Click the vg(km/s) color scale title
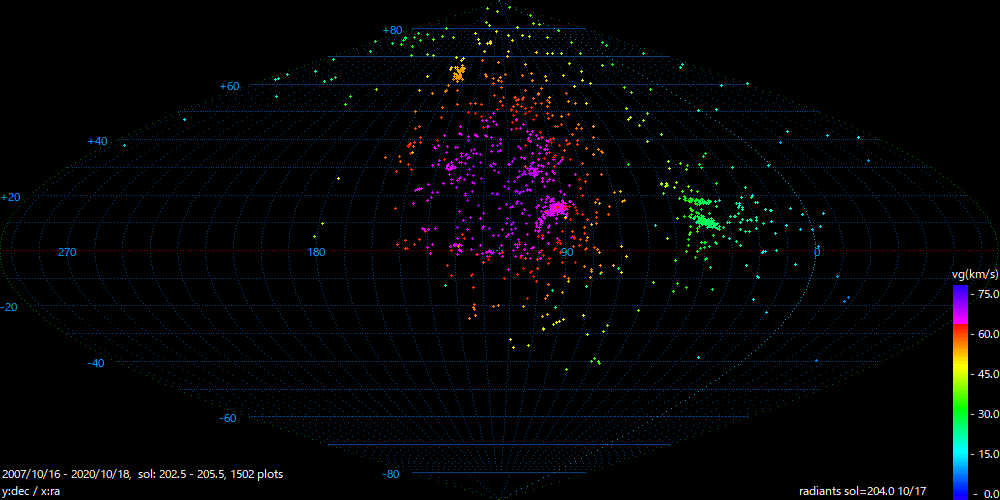Screen dimensions: 1000x500 point(974,274)
